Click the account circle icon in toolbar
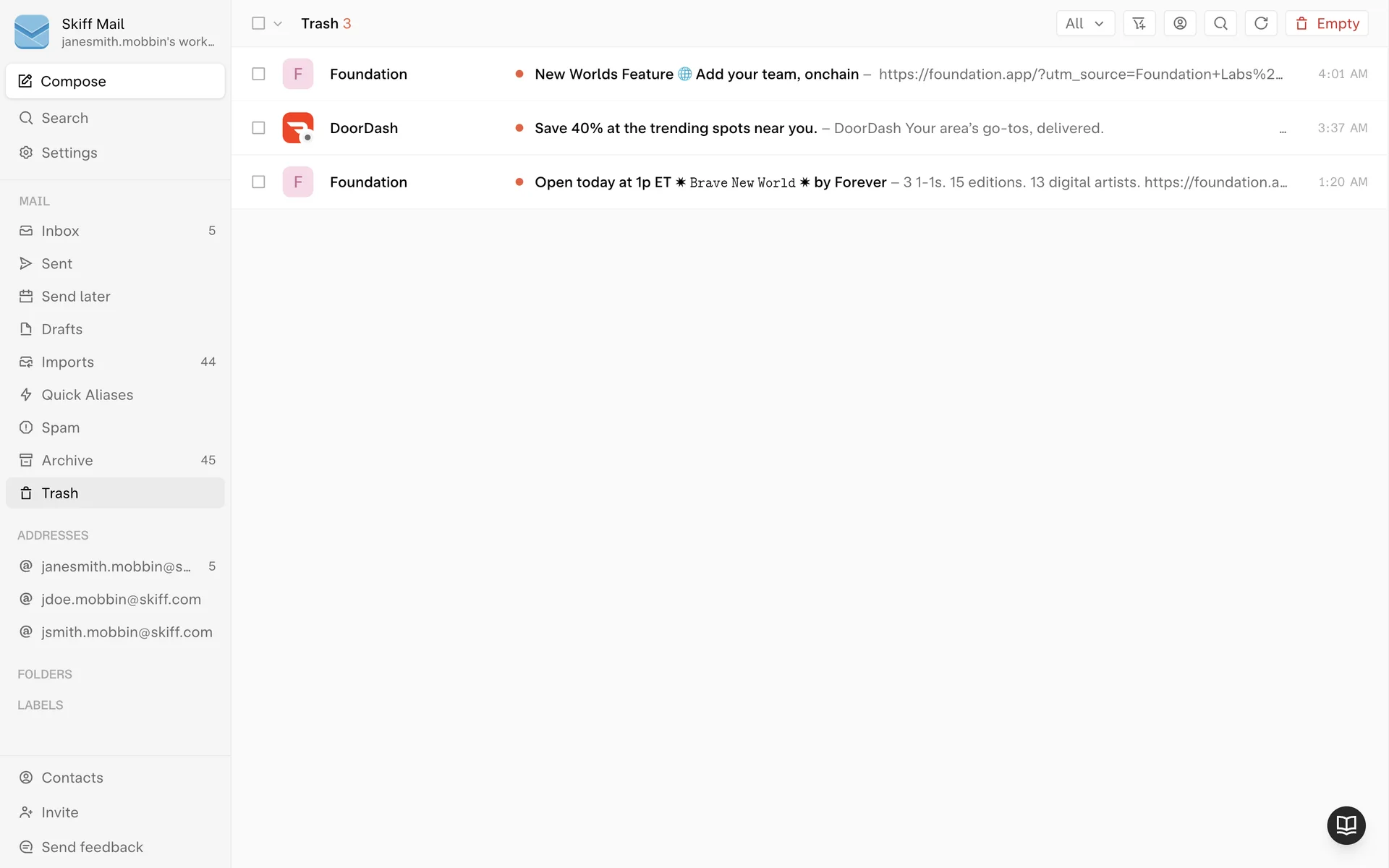The width and height of the screenshot is (1389, 868). [x=1179, y=23]
